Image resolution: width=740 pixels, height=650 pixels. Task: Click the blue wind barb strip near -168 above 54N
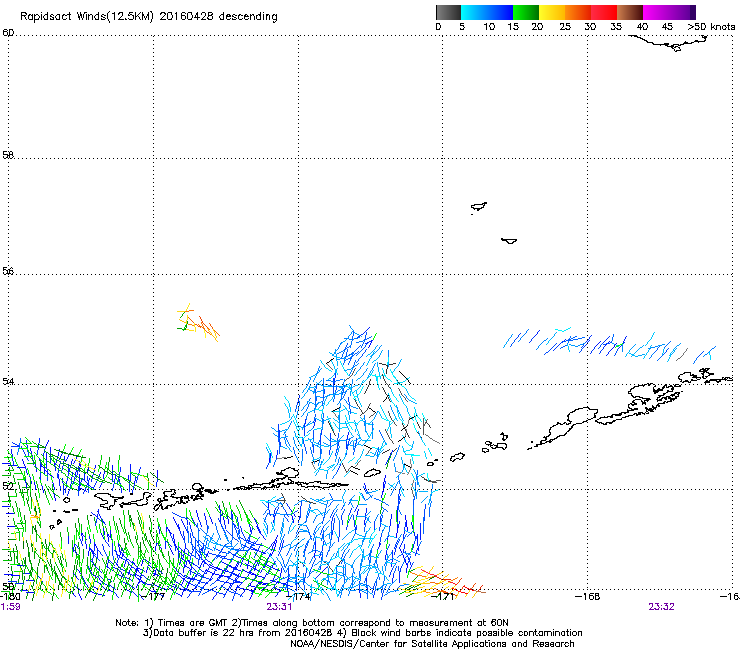[x=609, y=345]
